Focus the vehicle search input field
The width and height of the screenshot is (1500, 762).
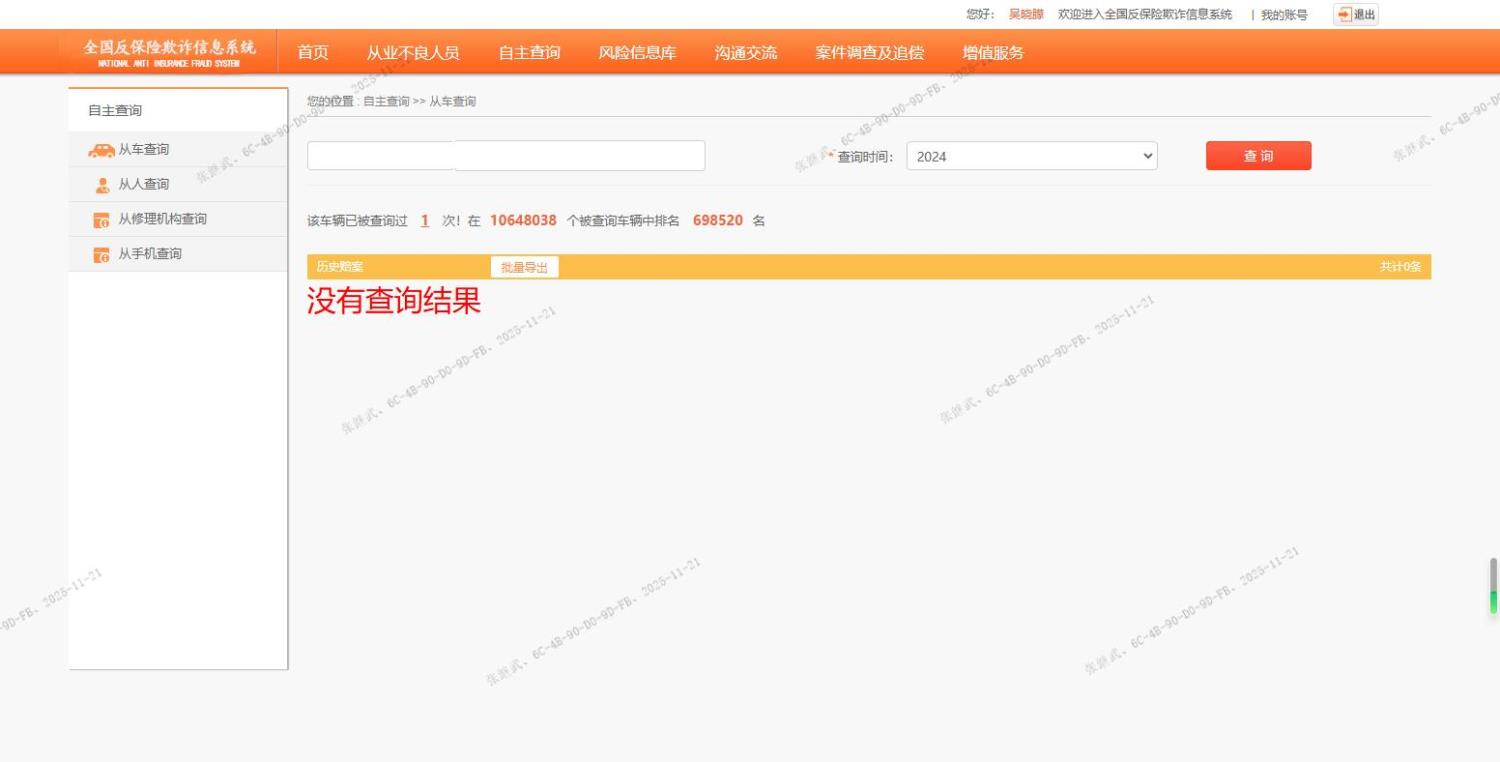[506, 156]
